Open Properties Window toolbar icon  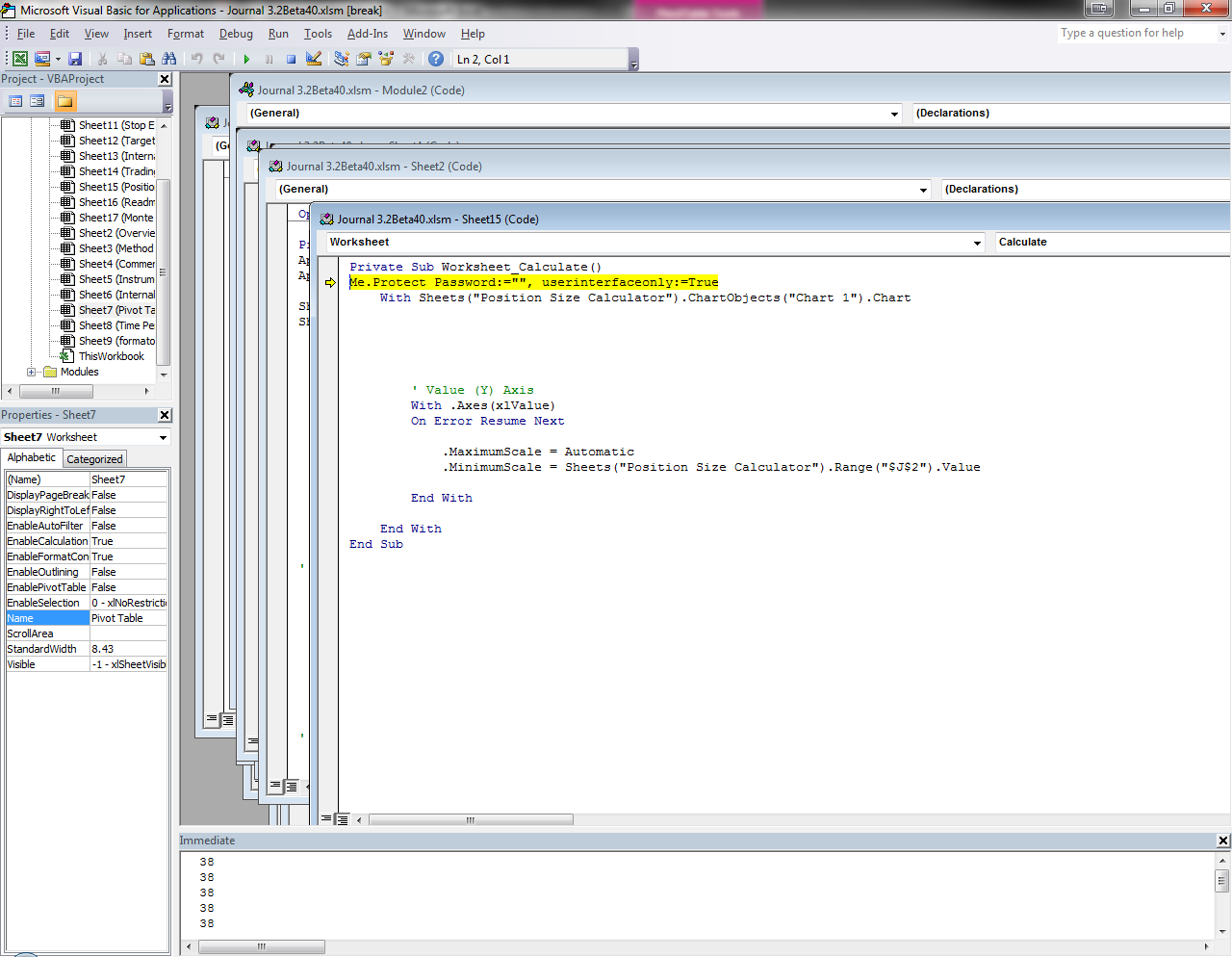(x=364, y=59)
